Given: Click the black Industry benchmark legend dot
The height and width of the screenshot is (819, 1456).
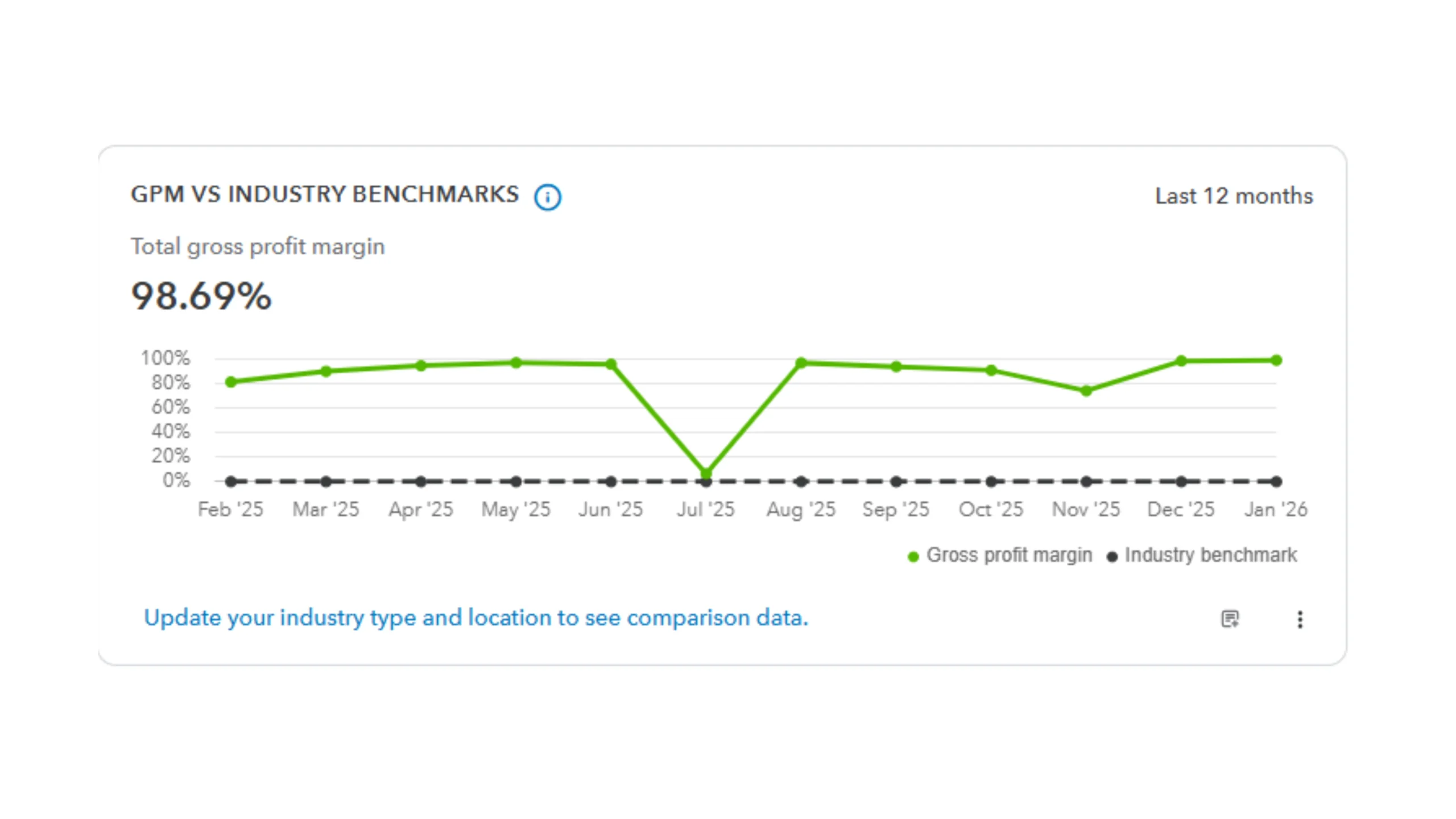Looking at the screenshot, I should (1112, 557).
